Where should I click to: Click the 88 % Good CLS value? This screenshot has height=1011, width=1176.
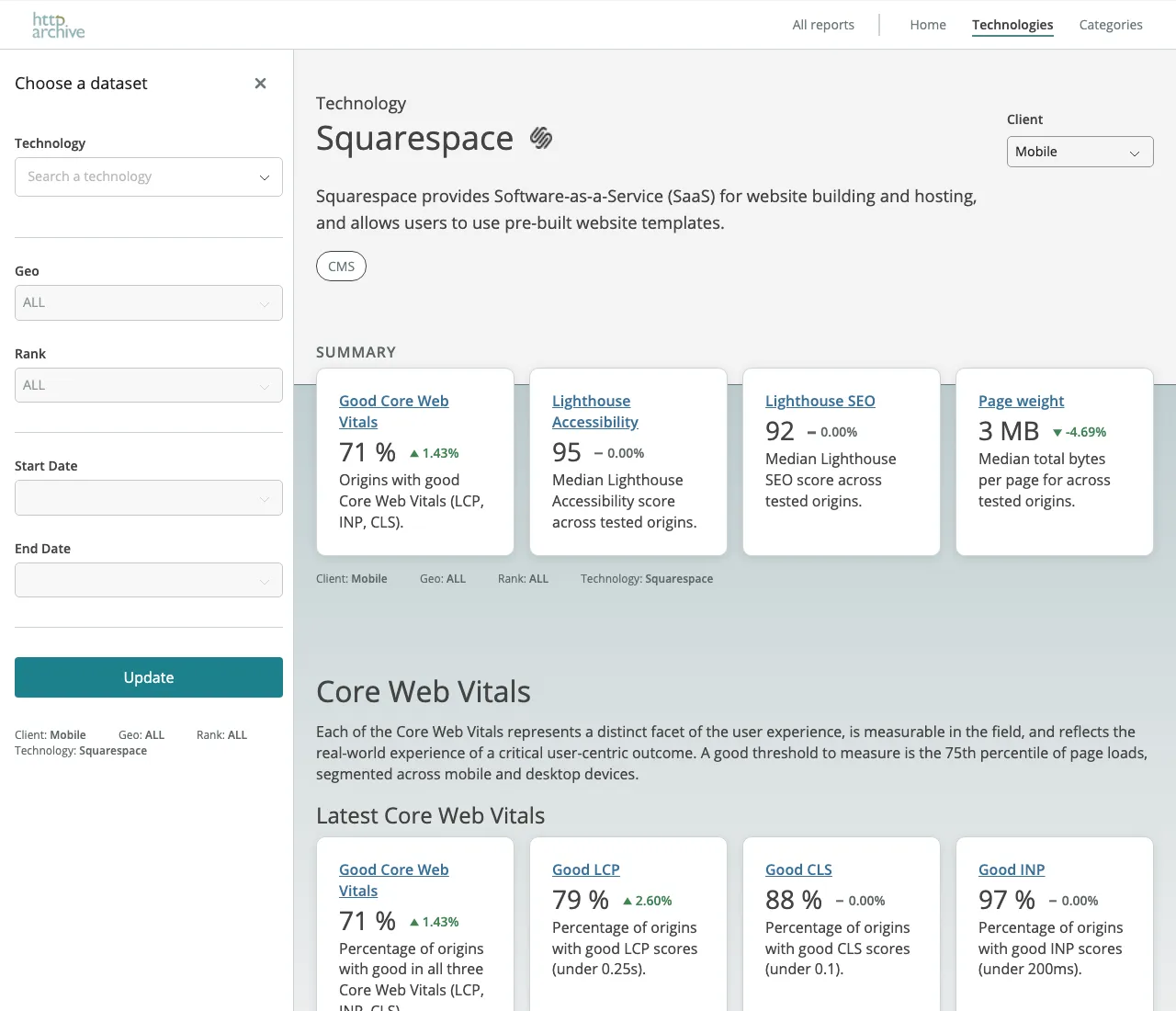coord(794,900)
